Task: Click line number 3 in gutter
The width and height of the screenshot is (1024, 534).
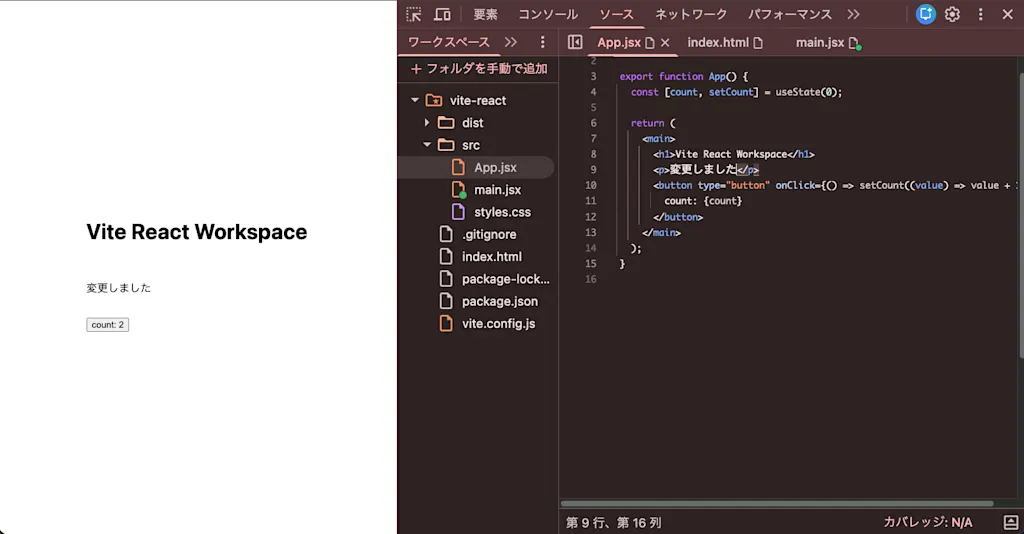Action: [x=593, y=76]
